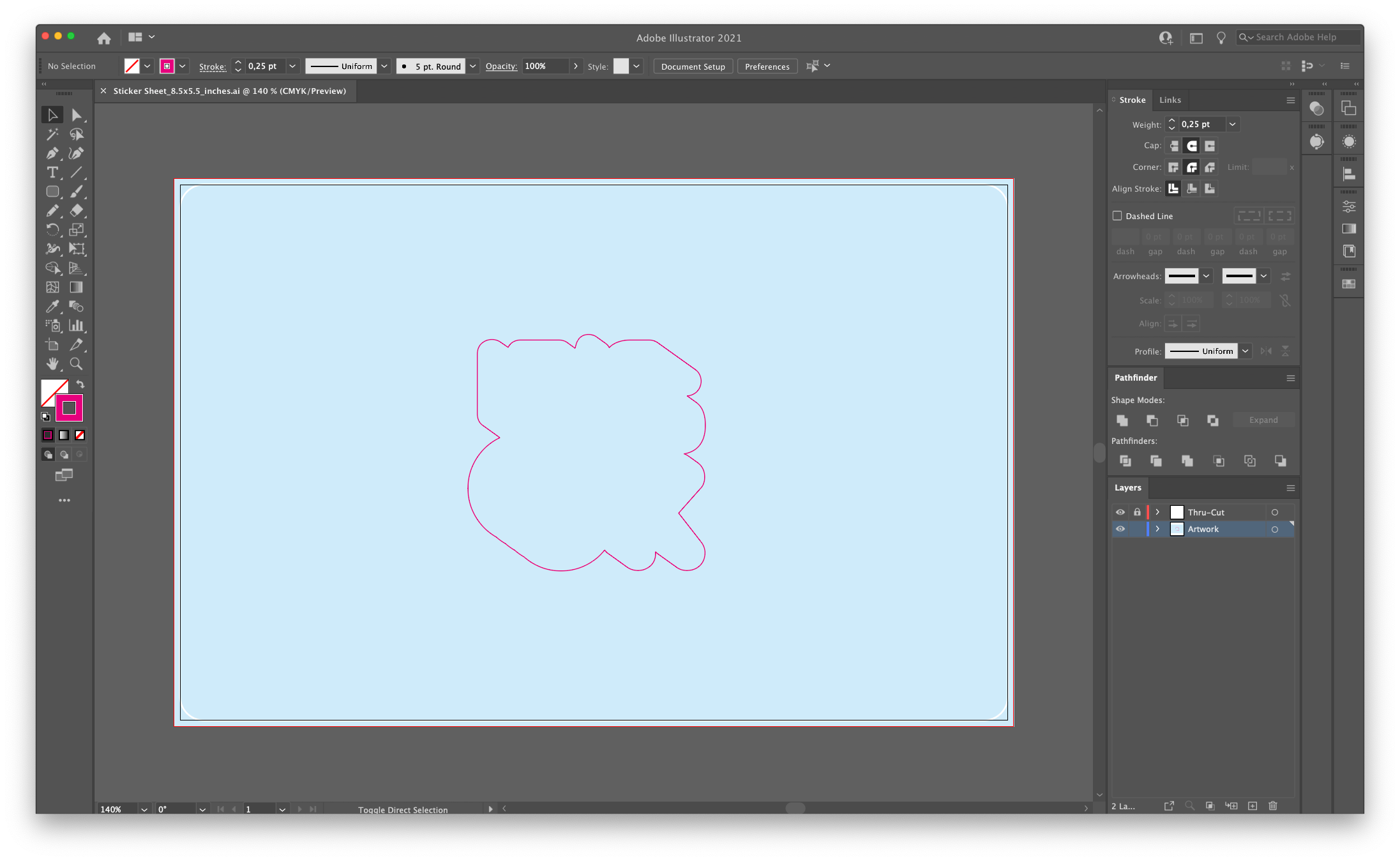The width and height of the screenshot is (1400, 861).
Task: Click the Home icon
Action: point(104,38)
